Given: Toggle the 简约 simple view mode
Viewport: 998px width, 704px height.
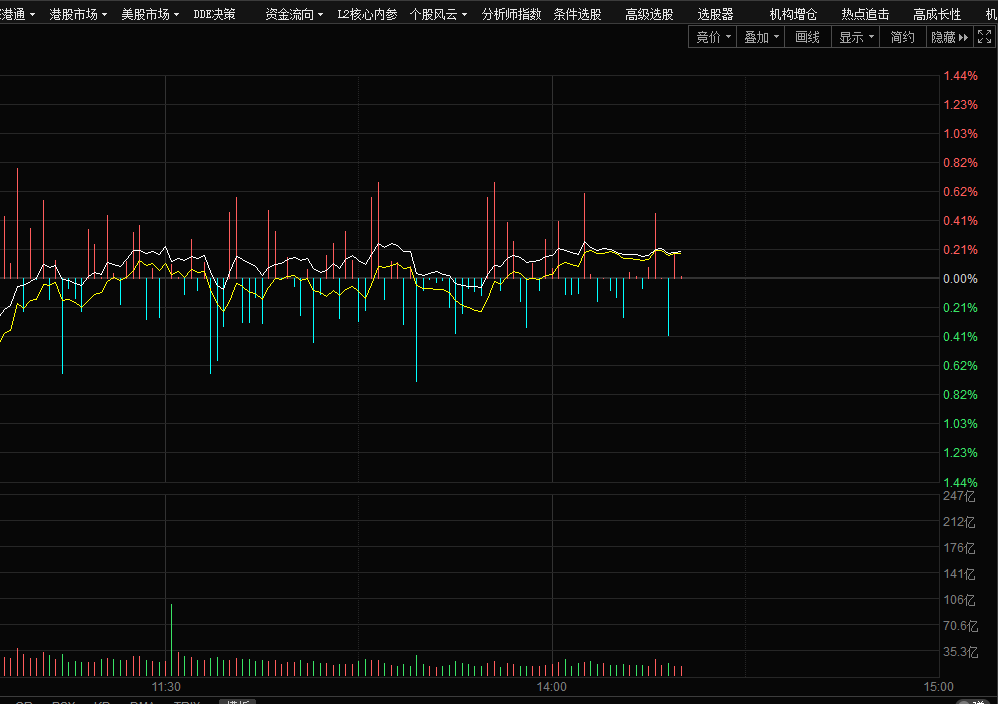Looking at the screenshot, I should pyautogui.click(x=902, y=37).
